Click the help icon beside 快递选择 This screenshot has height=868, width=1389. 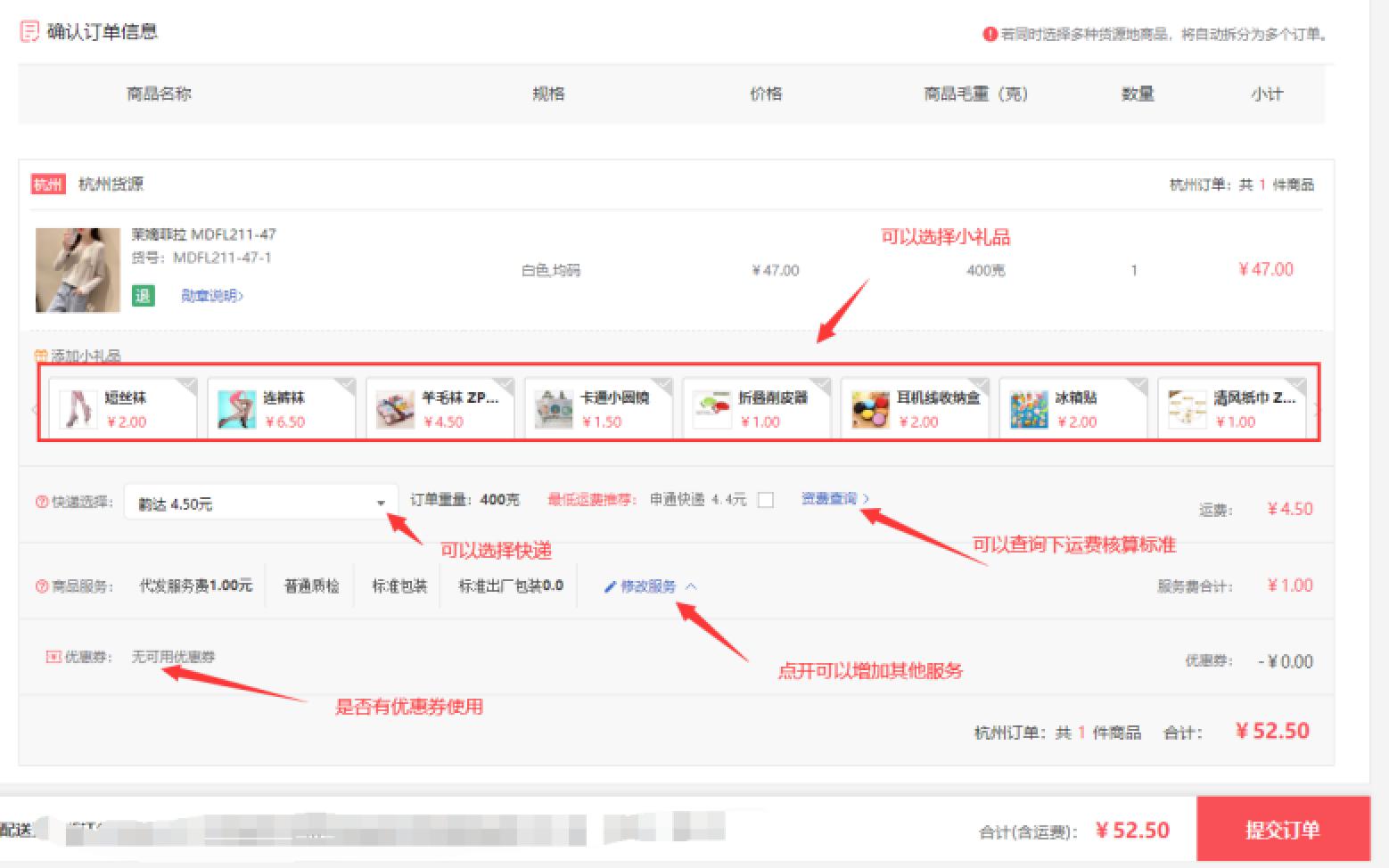coord(41,503)
